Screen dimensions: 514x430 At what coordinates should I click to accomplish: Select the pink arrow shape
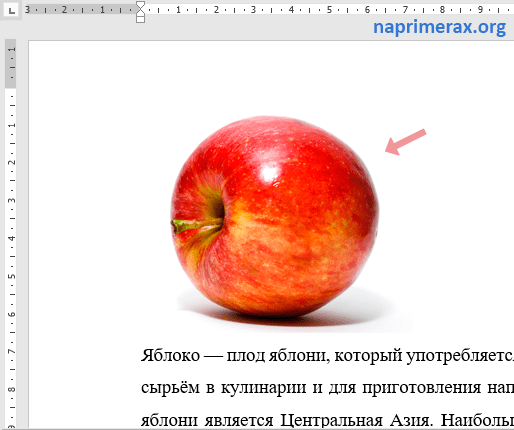[x=405, y=142]
